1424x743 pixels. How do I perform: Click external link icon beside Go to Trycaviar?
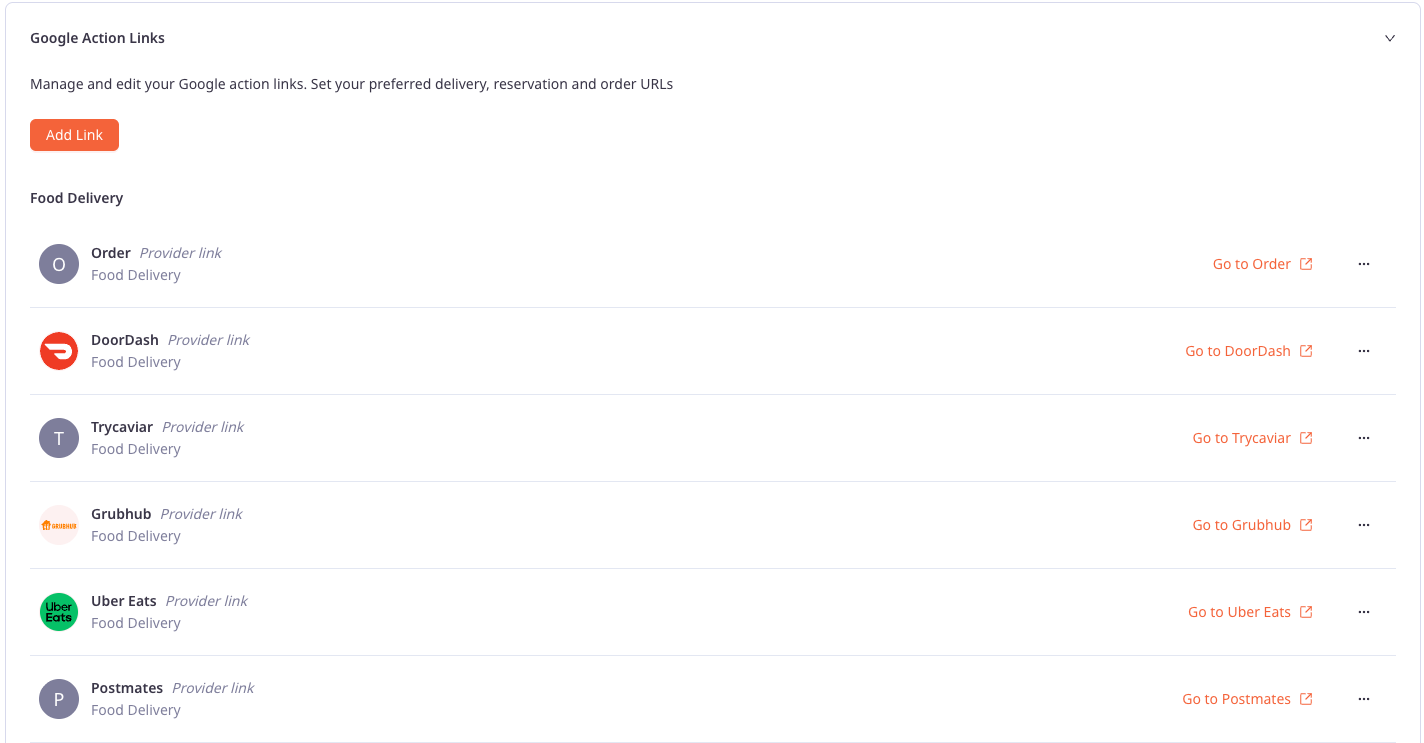pyautogui.click(x=1306, y=438)
